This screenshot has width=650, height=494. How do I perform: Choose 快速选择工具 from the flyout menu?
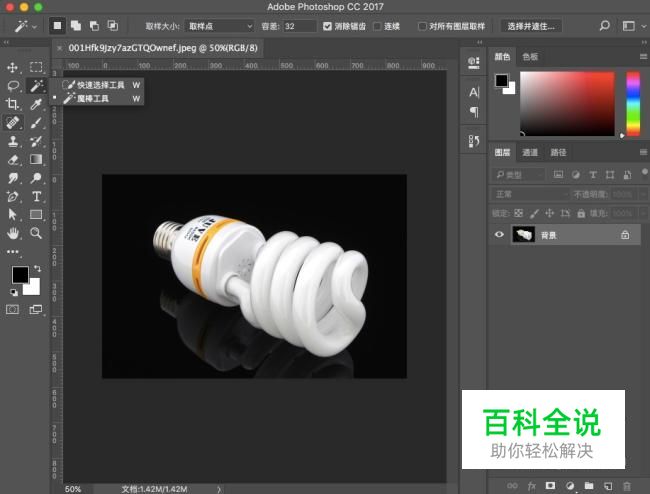coord(100,85)
